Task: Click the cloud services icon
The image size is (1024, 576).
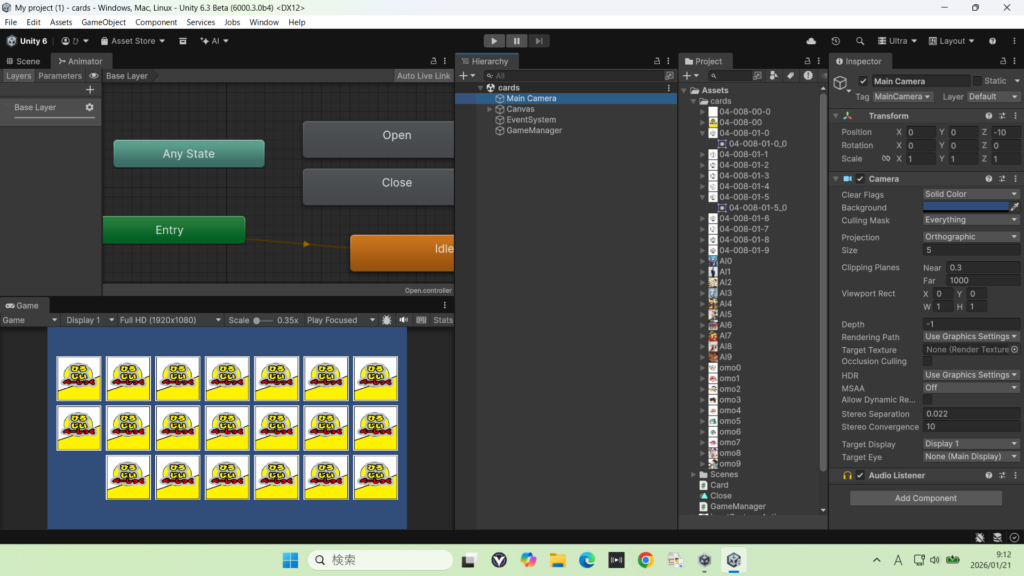Action: (811, 41)
